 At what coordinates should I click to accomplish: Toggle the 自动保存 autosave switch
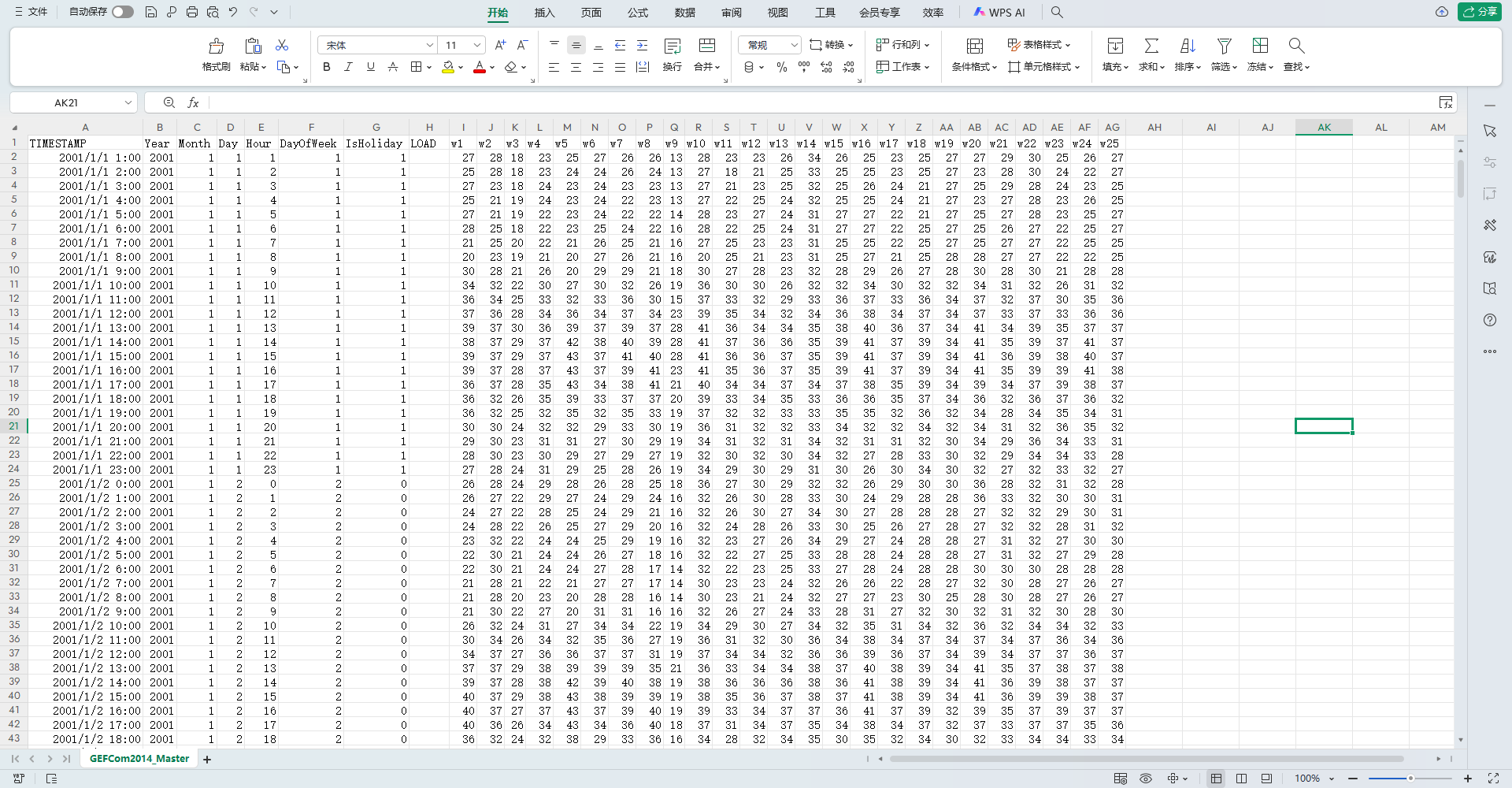point(123,12)
